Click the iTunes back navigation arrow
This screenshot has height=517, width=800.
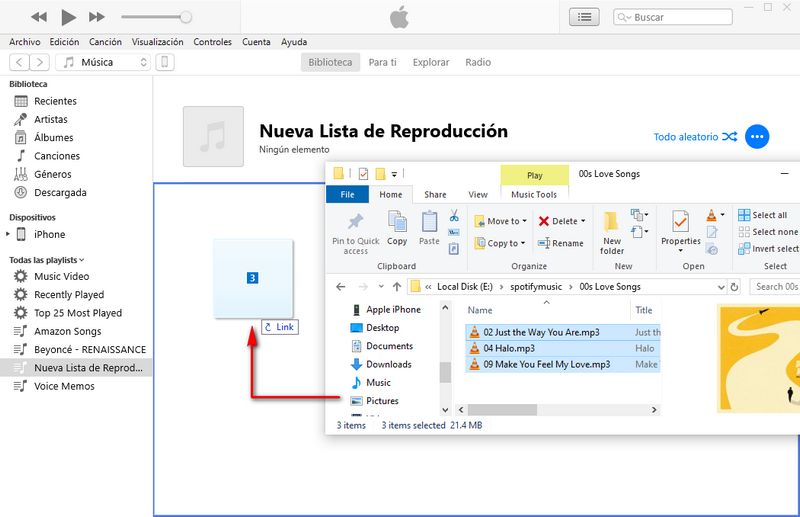[19, 62]
